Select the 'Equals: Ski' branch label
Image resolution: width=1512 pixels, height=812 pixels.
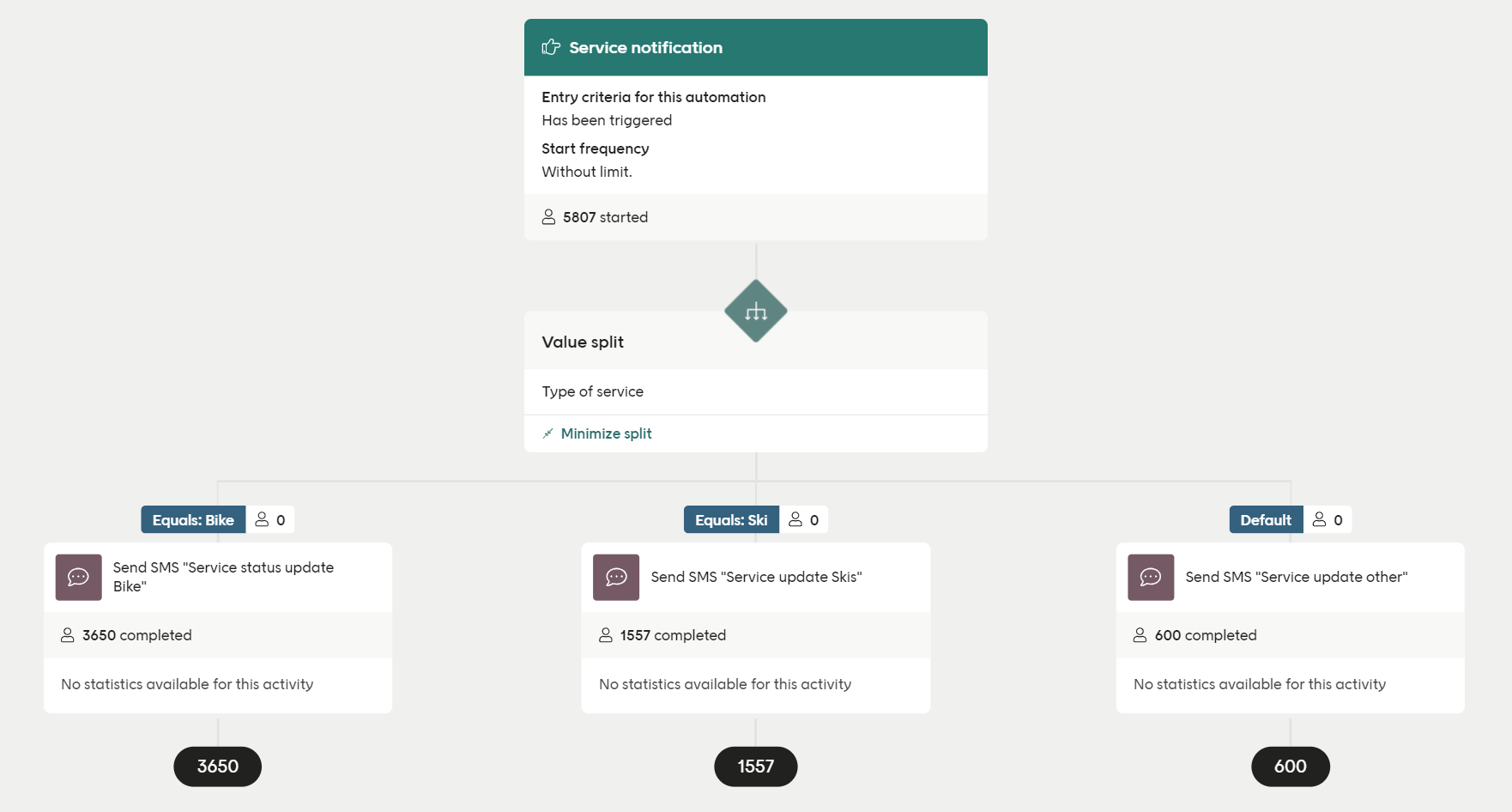click(x=730, y=519)
